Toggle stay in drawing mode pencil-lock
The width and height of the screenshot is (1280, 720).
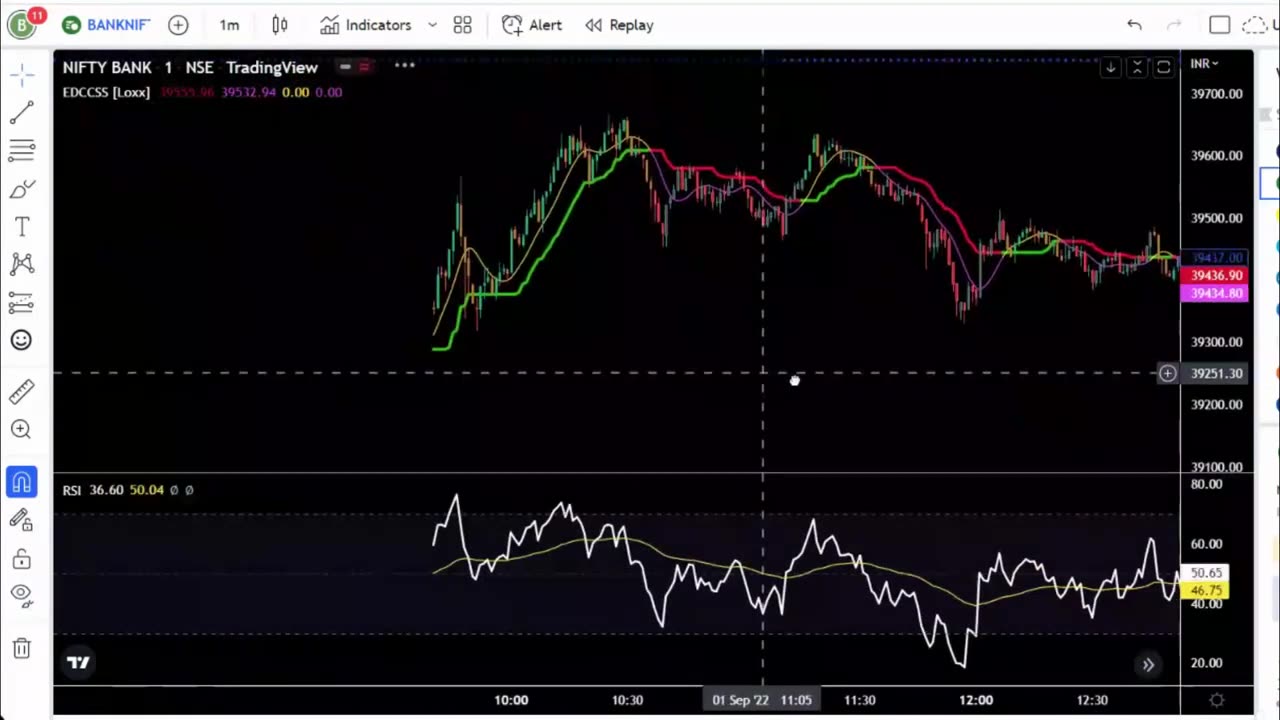pos(22,519)
